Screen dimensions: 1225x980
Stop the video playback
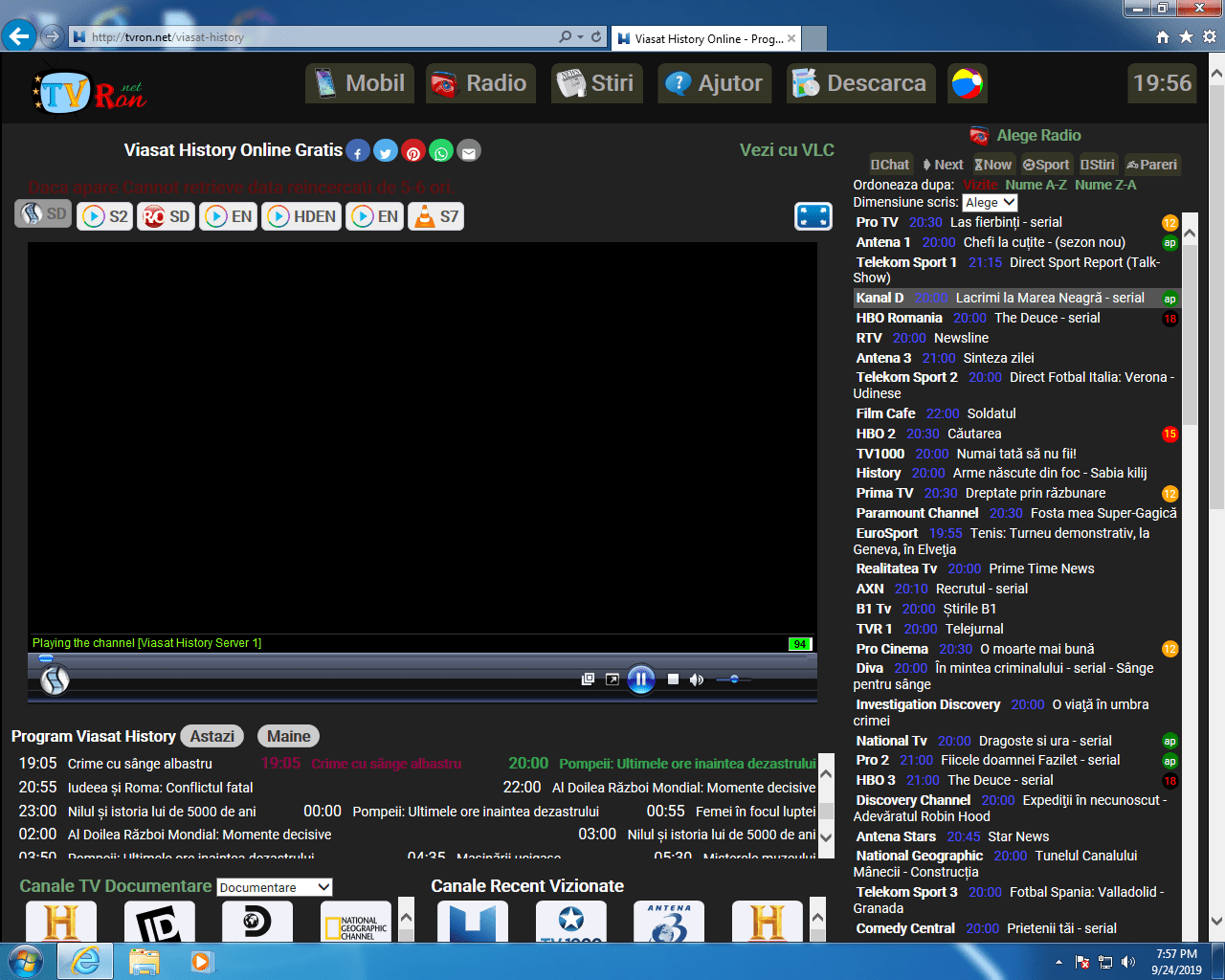(x=673, y=679)
